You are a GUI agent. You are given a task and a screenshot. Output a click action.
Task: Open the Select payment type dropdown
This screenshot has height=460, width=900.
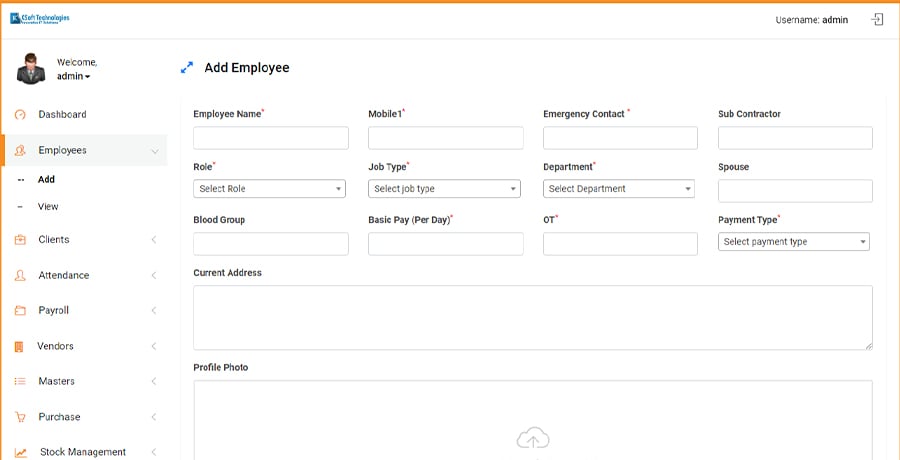[x=793, y=242]
